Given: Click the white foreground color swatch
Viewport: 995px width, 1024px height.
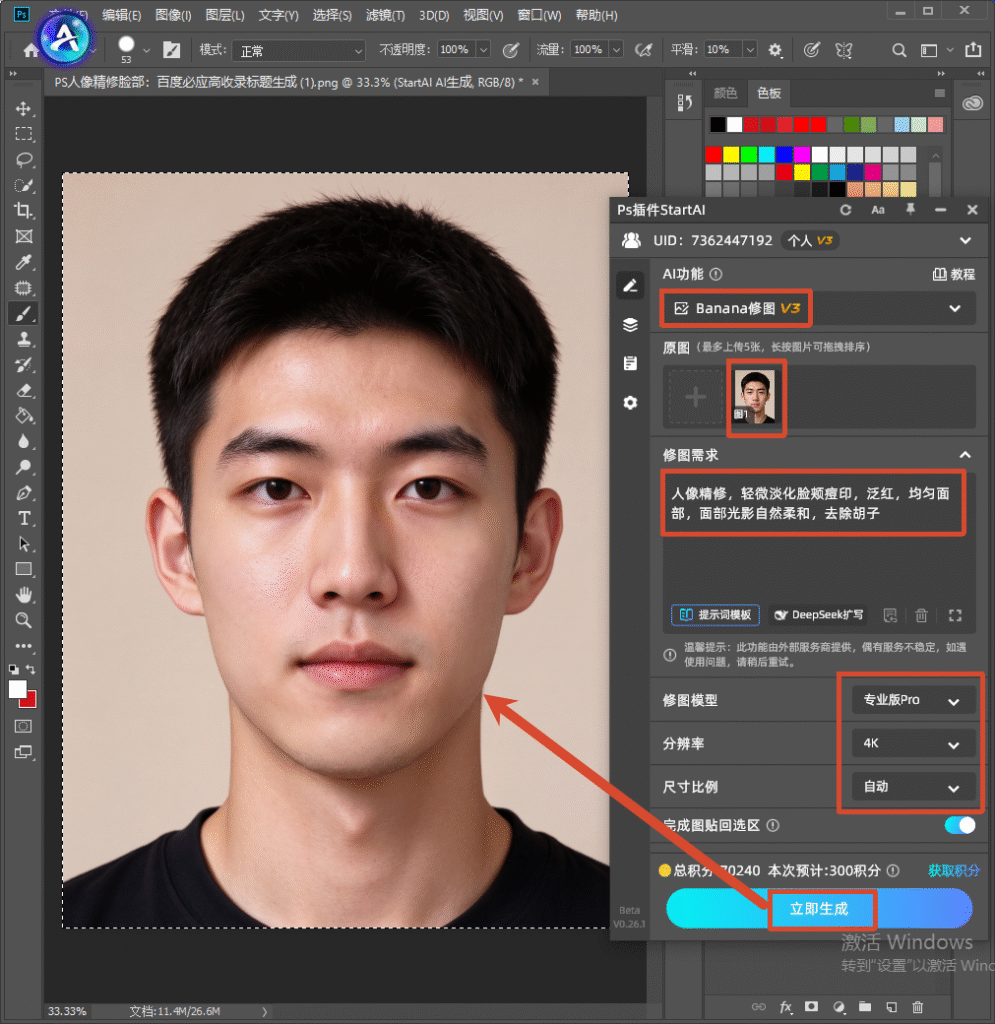Looking at the screenshot, I should click(18, 690).
